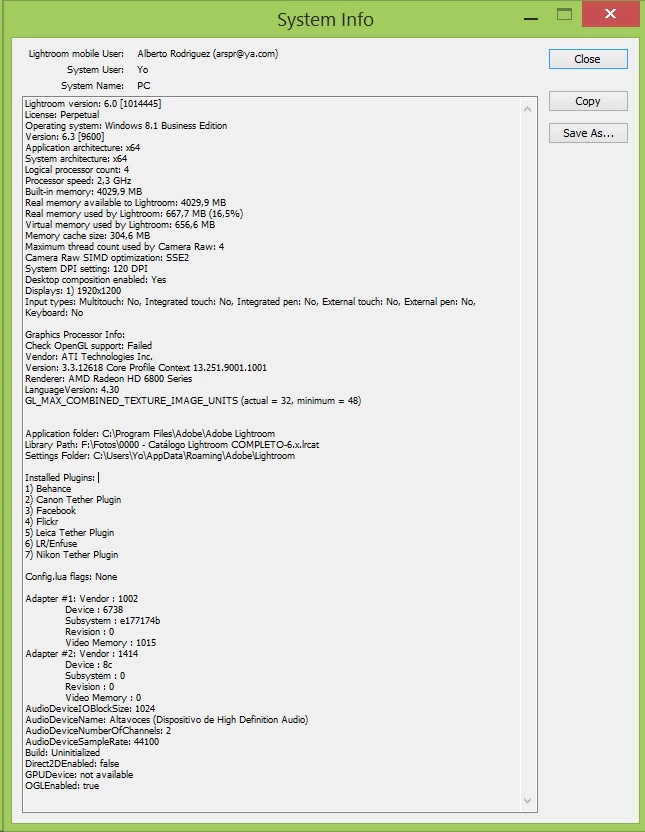Close the System Info dialog with Close button
Screen dimensions: 645x832
click(588, 59)
